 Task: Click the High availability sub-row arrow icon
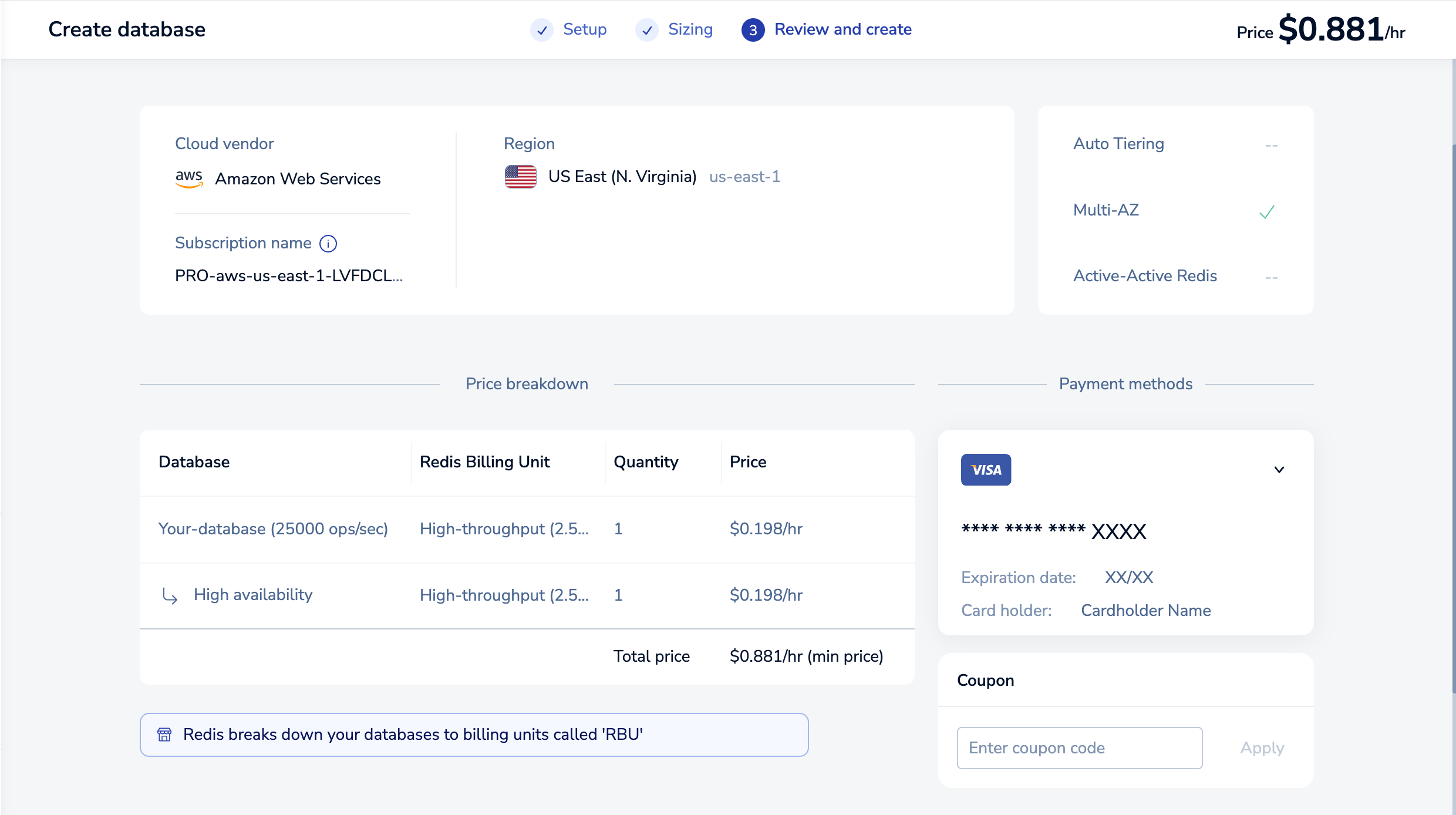point(170,596)
